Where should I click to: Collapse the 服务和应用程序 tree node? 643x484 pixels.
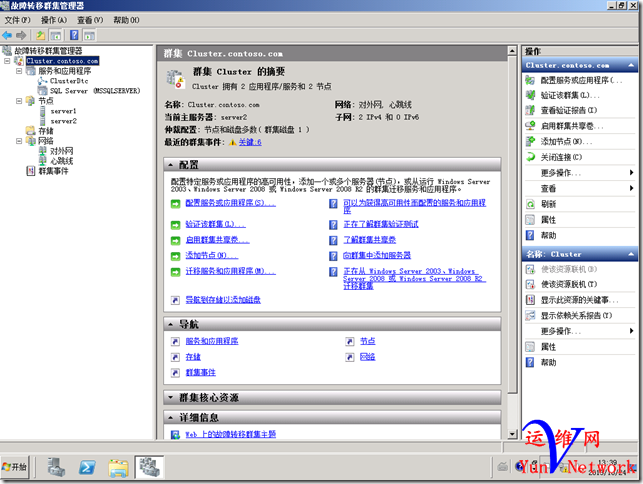pyautogui.click(x=18, y=71)
